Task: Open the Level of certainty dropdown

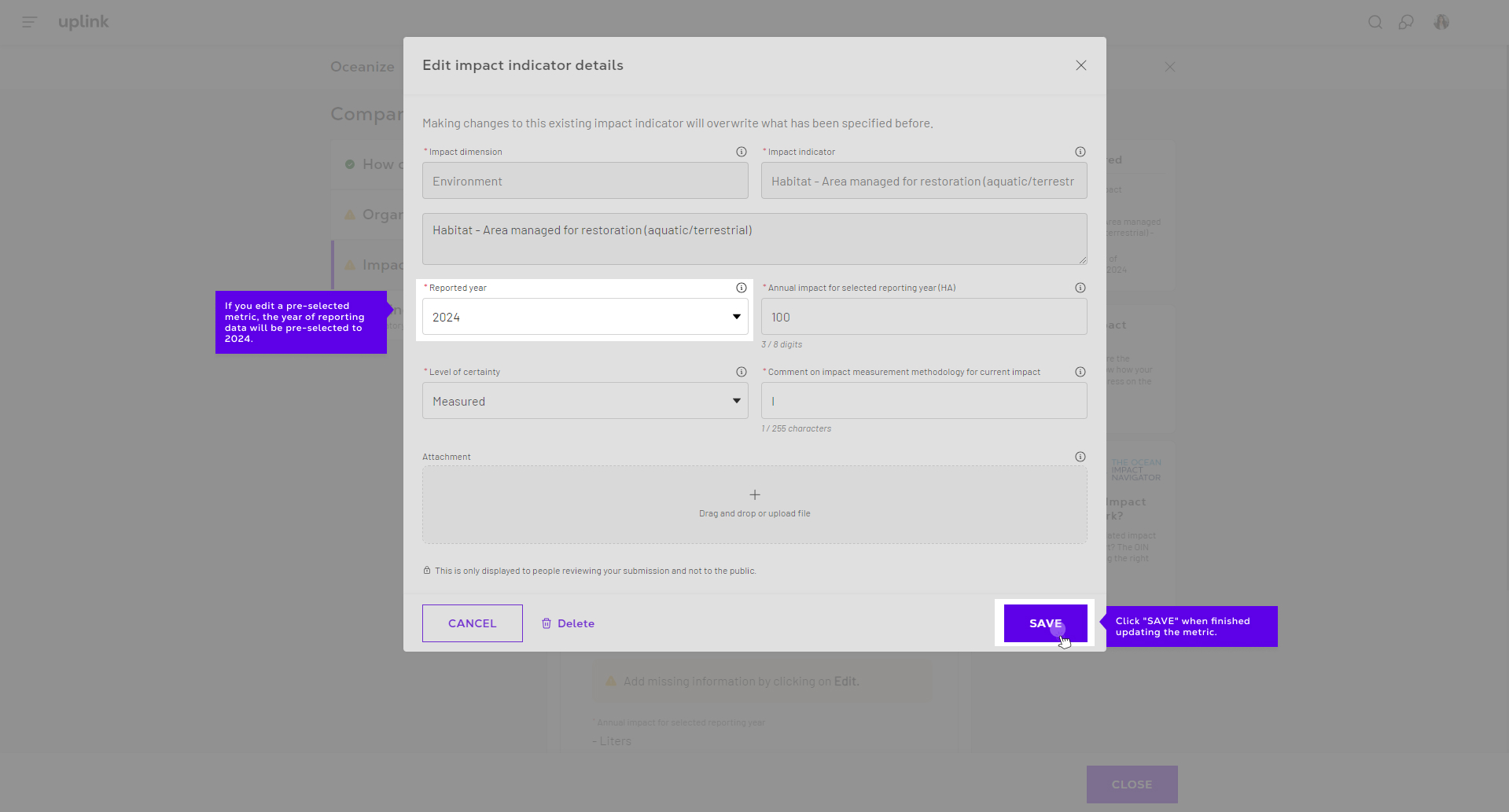Action: coord(584,401)
